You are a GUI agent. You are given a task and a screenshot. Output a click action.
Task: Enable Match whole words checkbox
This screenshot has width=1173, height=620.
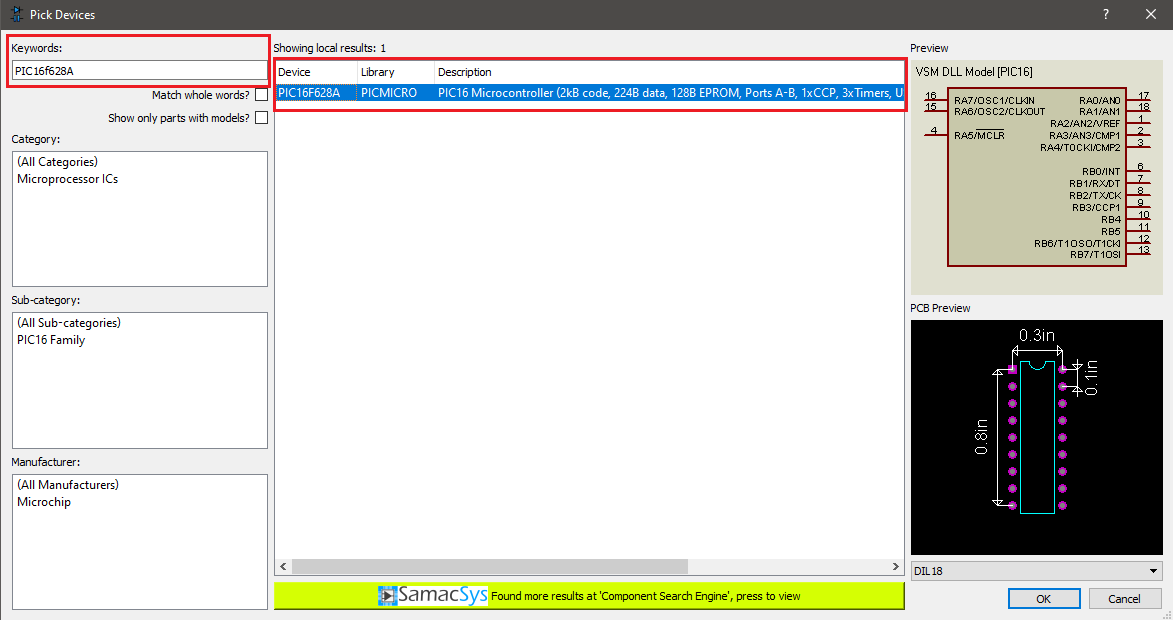click(261, 95)
